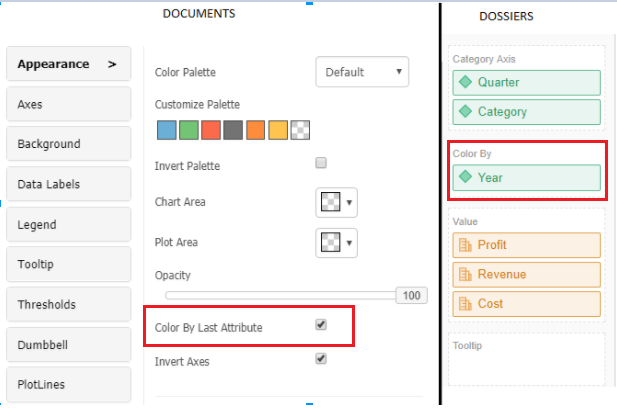This screenshot has width=617, height=410.
Task: Expand the Chart Area color dropdown arrow
Action: click(x=350, y=203)
